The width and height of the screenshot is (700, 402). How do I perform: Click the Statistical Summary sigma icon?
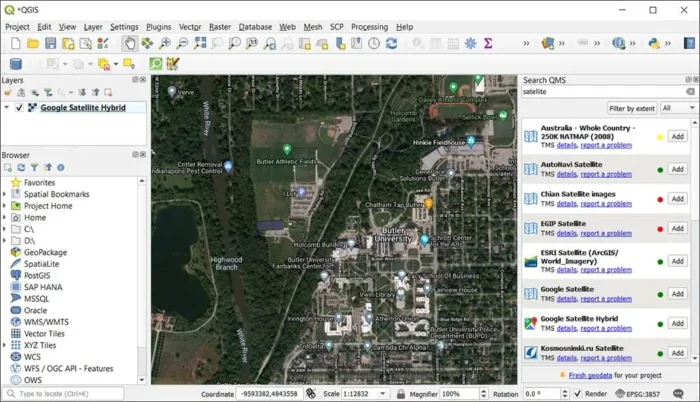(488, 44)
